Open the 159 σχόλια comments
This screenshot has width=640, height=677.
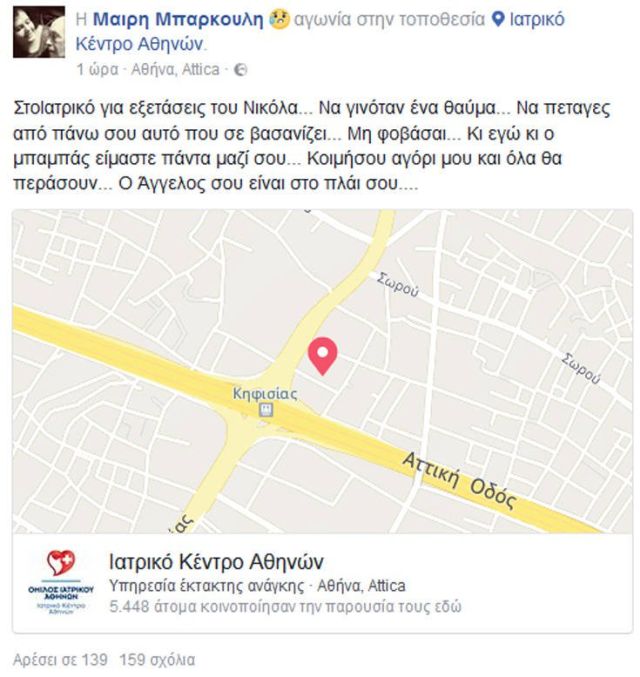pyautogui.click(x=157, y=660)
